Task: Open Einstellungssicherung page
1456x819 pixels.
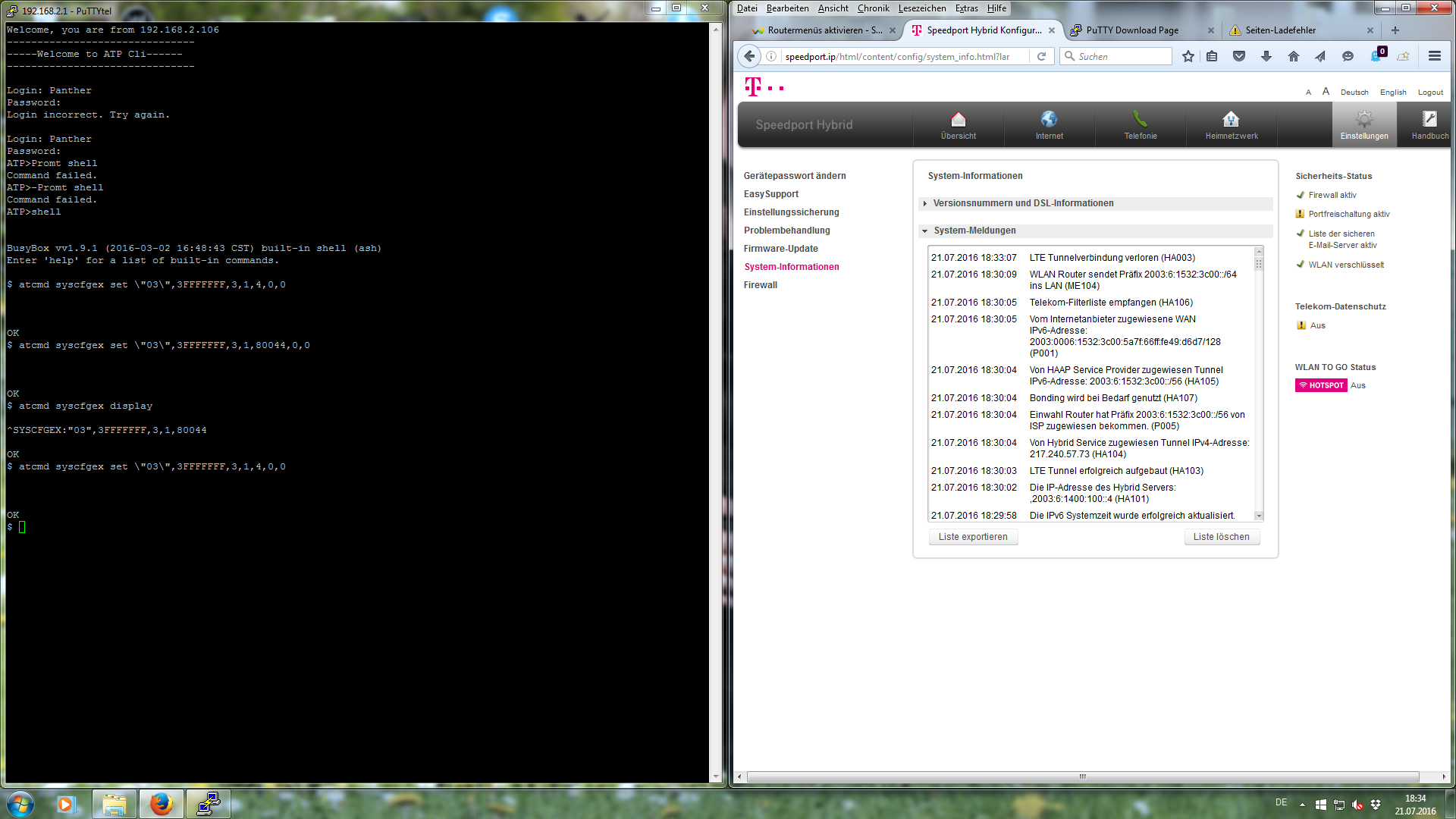Action: (x=791, y=212)
